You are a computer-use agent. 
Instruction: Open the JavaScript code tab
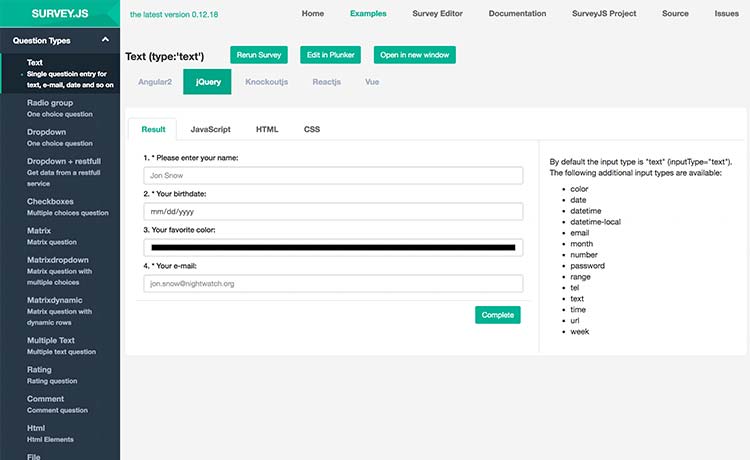pyautogui.click(x=210, y=129)
